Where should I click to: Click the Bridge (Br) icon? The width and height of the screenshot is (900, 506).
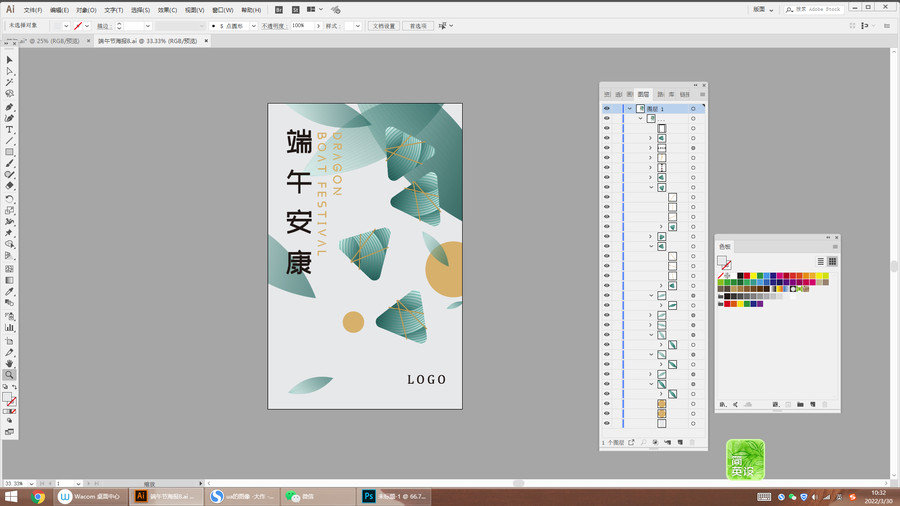[x=279, y=10]
